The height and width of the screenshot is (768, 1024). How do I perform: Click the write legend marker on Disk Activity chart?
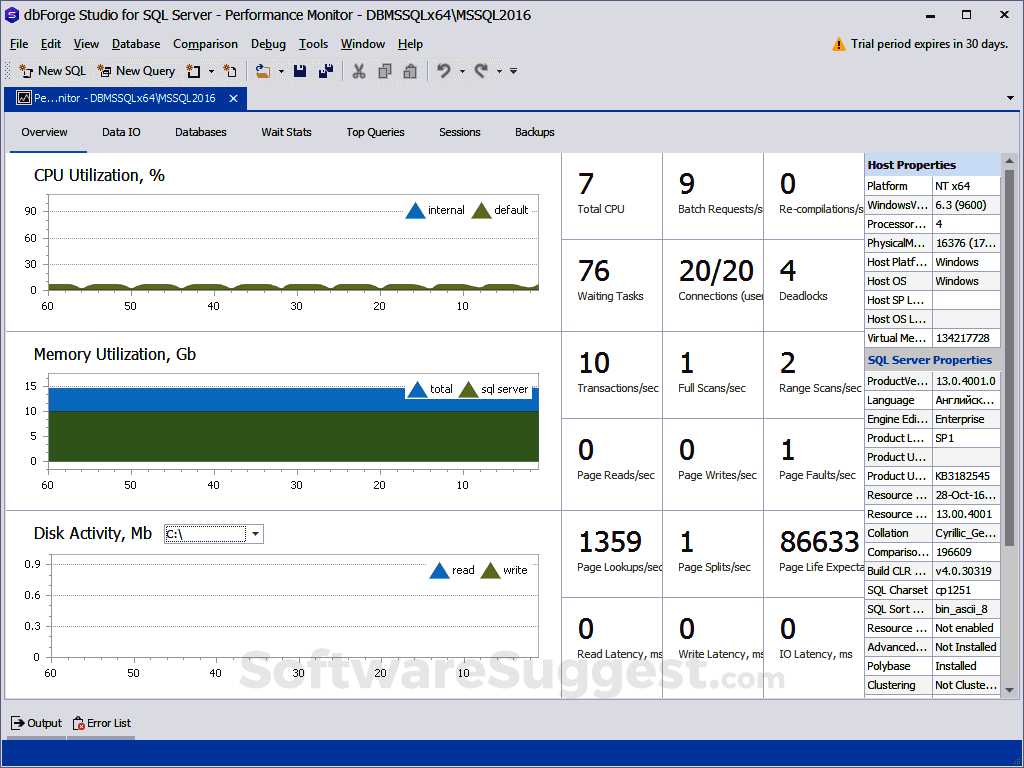pos(491,570)
